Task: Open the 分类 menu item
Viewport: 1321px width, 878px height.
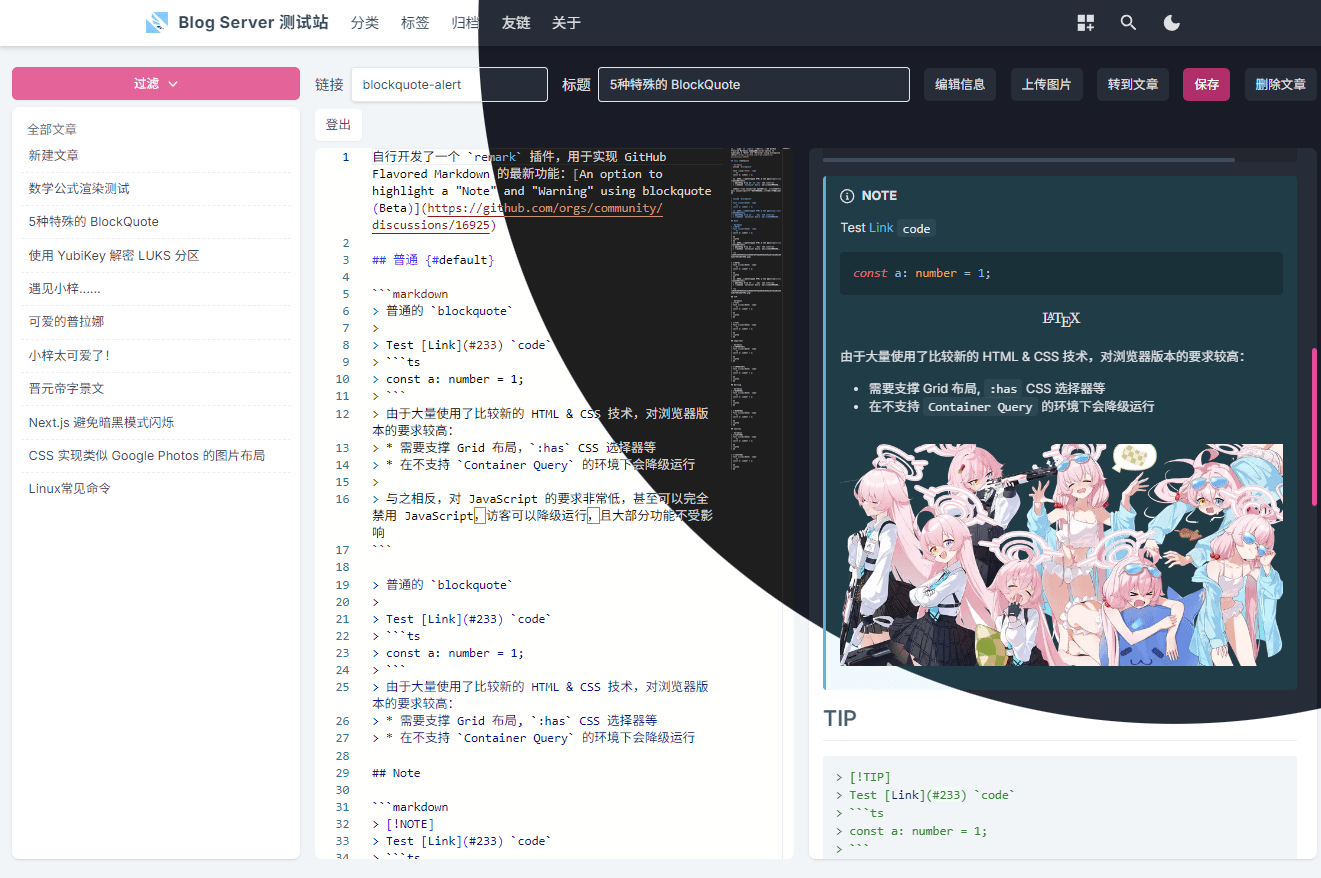Action: 365,23
